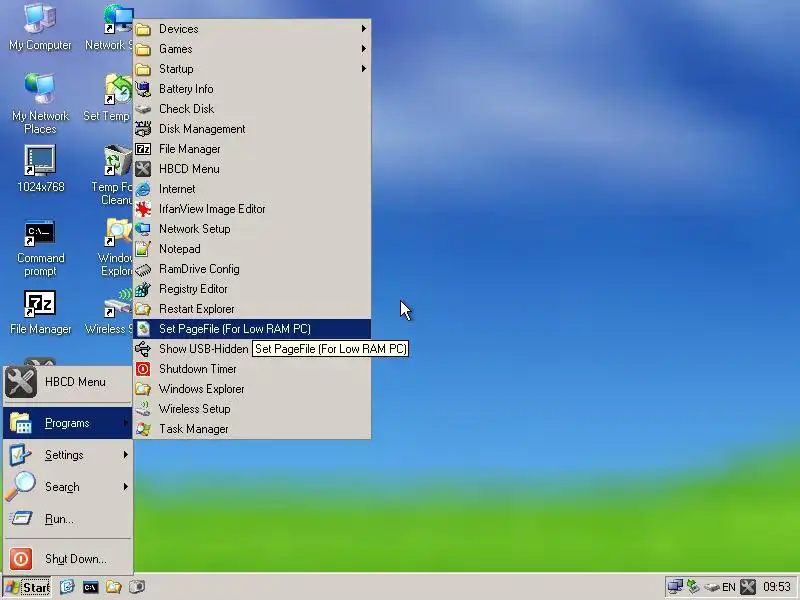Image resolution: width=800 pixels, height=600 pixels.
Task: Click the Shutdown Timer red icon
Action: point(143,369)
